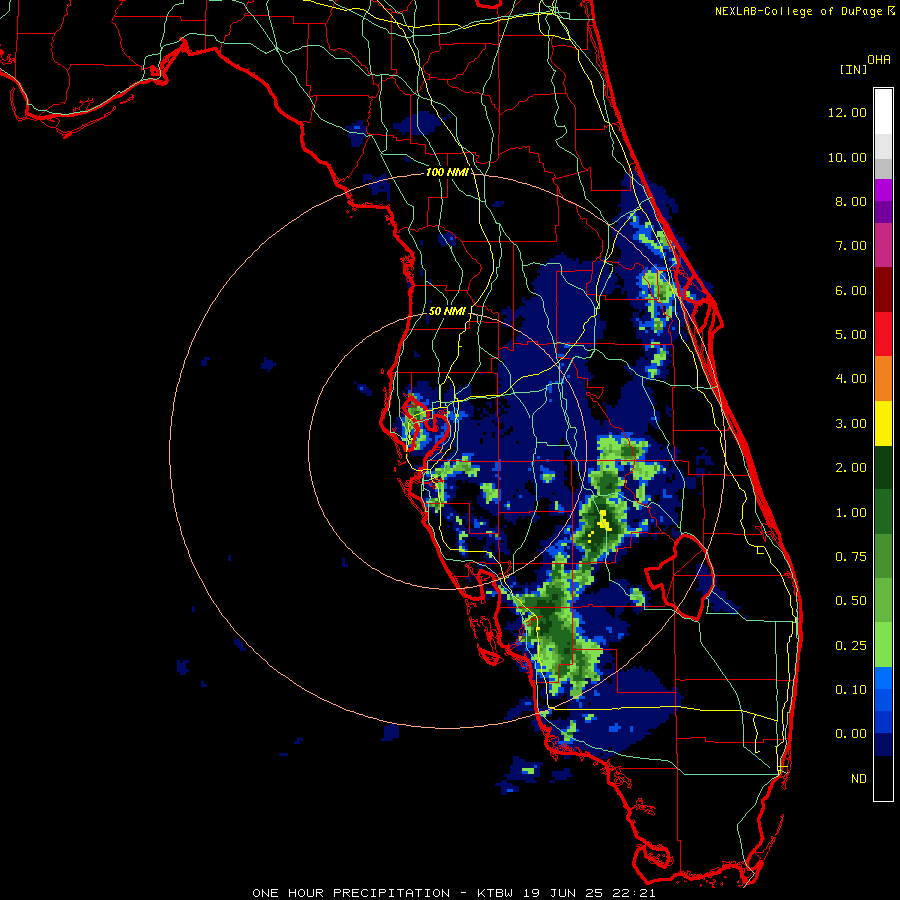900x900 pixels.
Task: Click the 3.00 scale value
Action: click(x=851, y=424)
